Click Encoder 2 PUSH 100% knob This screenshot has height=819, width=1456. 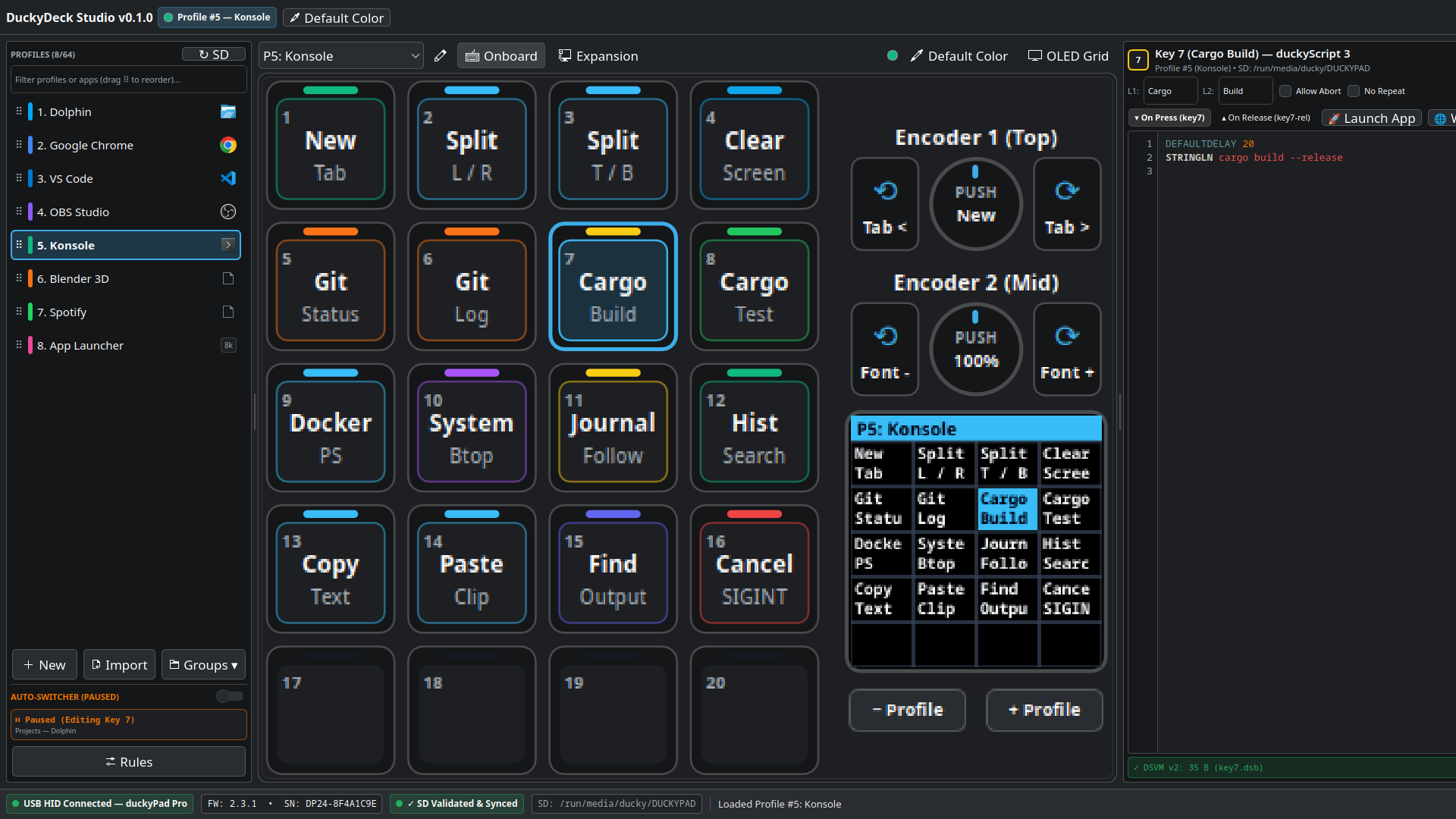point(975,350)
